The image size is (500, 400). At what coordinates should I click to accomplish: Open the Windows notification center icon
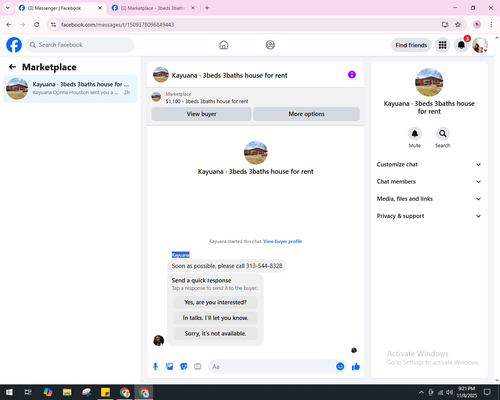coord(487,392)
